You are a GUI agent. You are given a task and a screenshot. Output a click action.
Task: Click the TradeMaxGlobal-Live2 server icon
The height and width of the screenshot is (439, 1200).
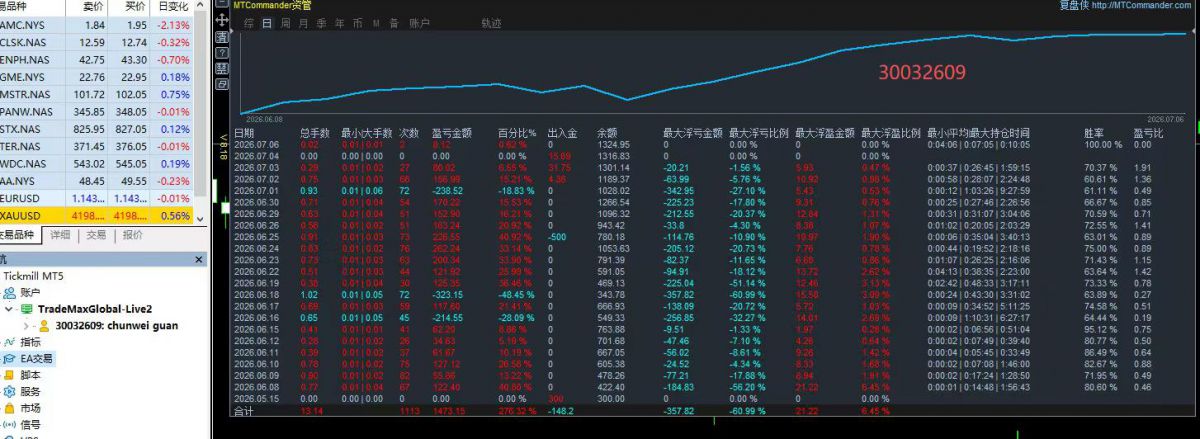tap(28, 309)
